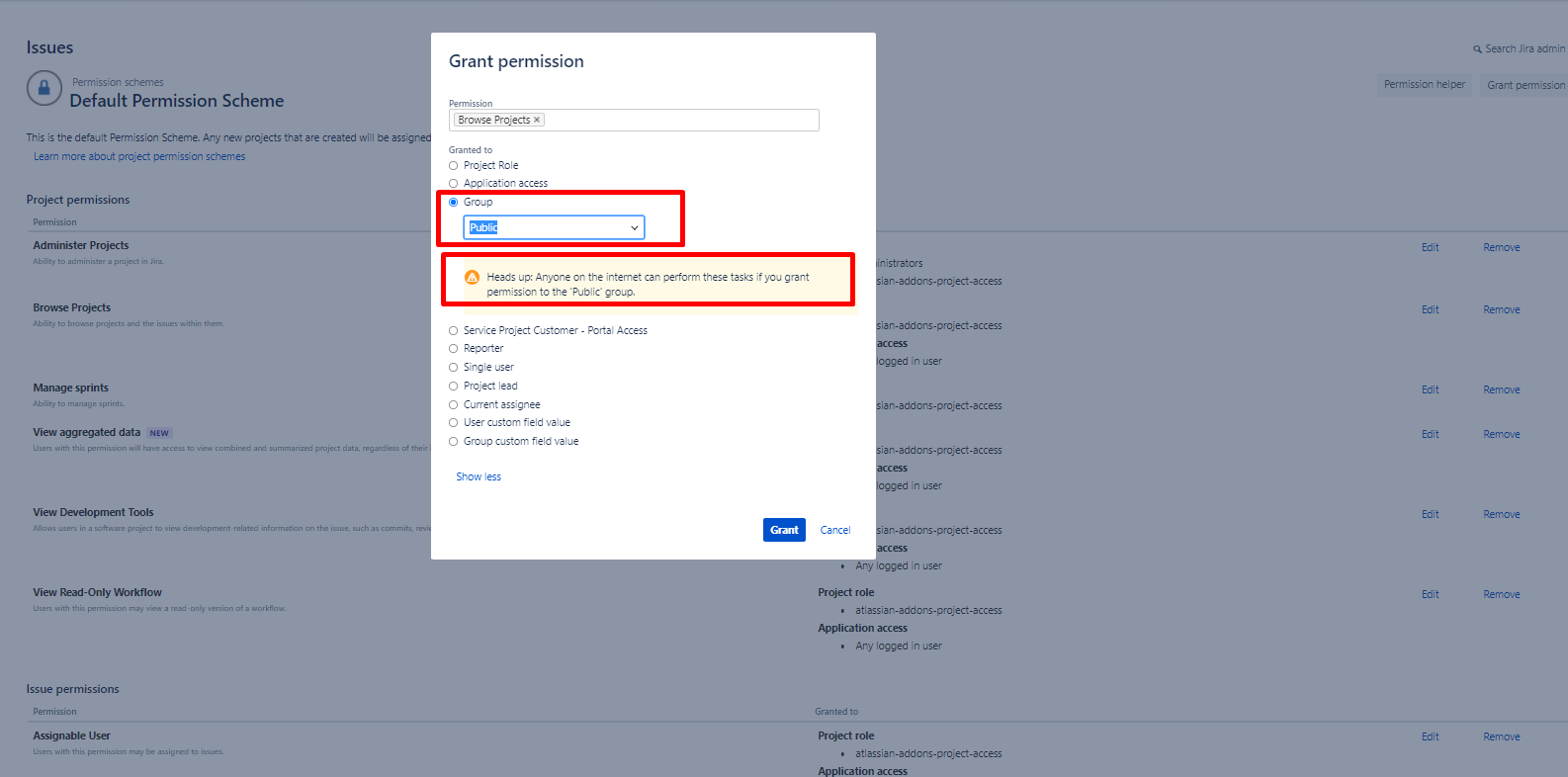
Task: Click the Search Jira admin magnifier icon
Action: click(1477, 49)
